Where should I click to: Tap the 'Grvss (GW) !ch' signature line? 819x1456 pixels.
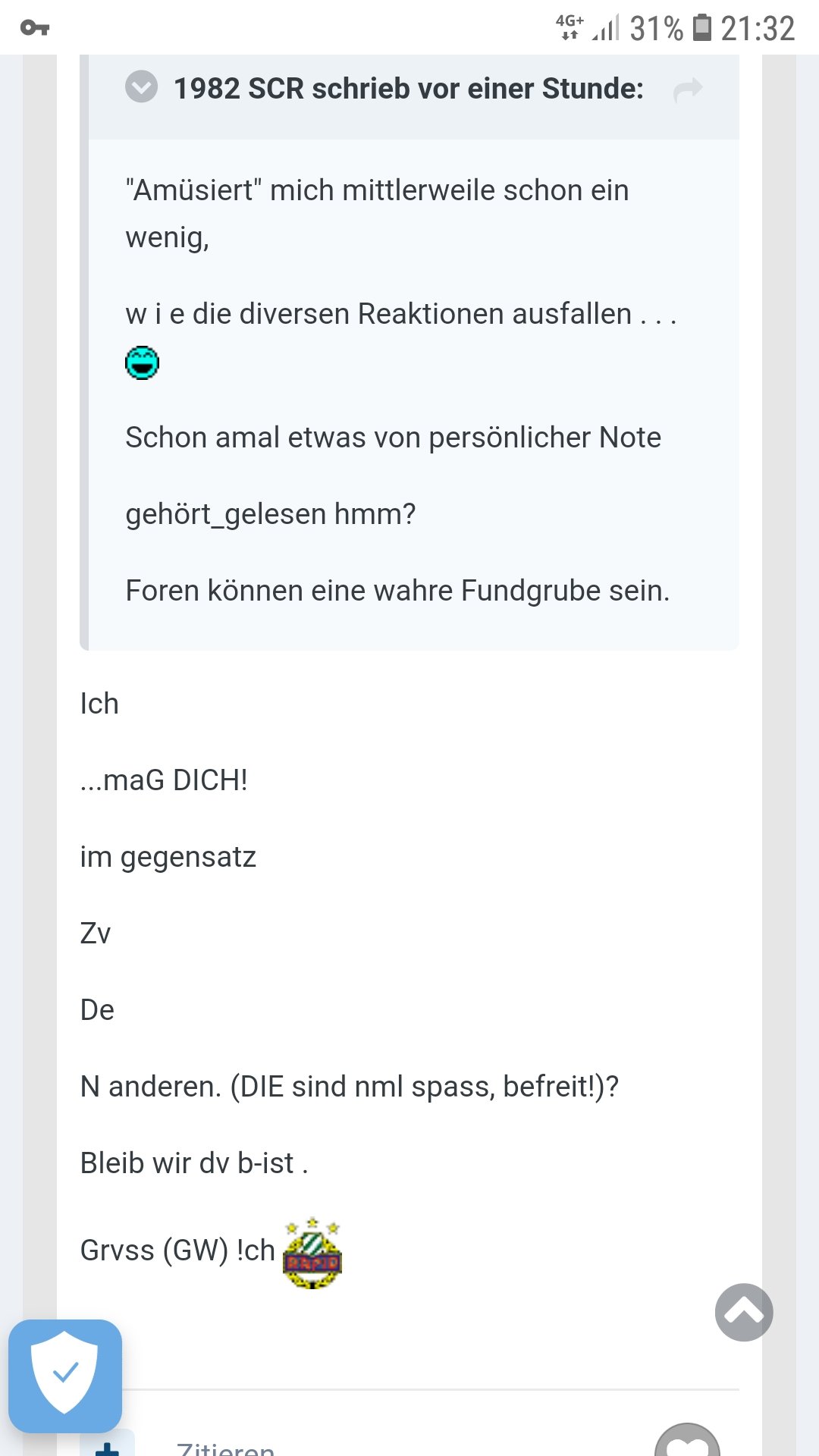(x=177, y=1250)
